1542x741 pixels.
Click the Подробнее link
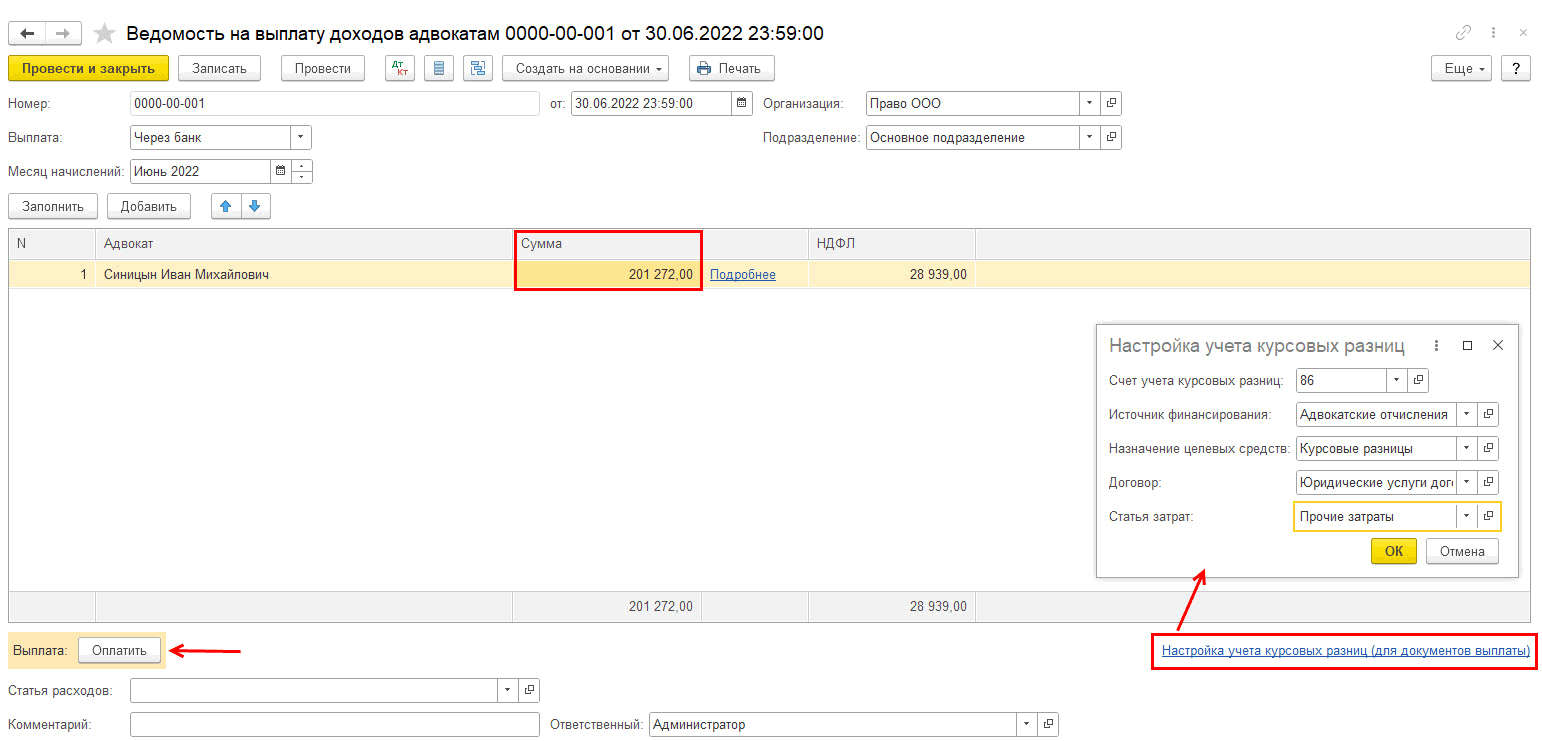(742, 275)
